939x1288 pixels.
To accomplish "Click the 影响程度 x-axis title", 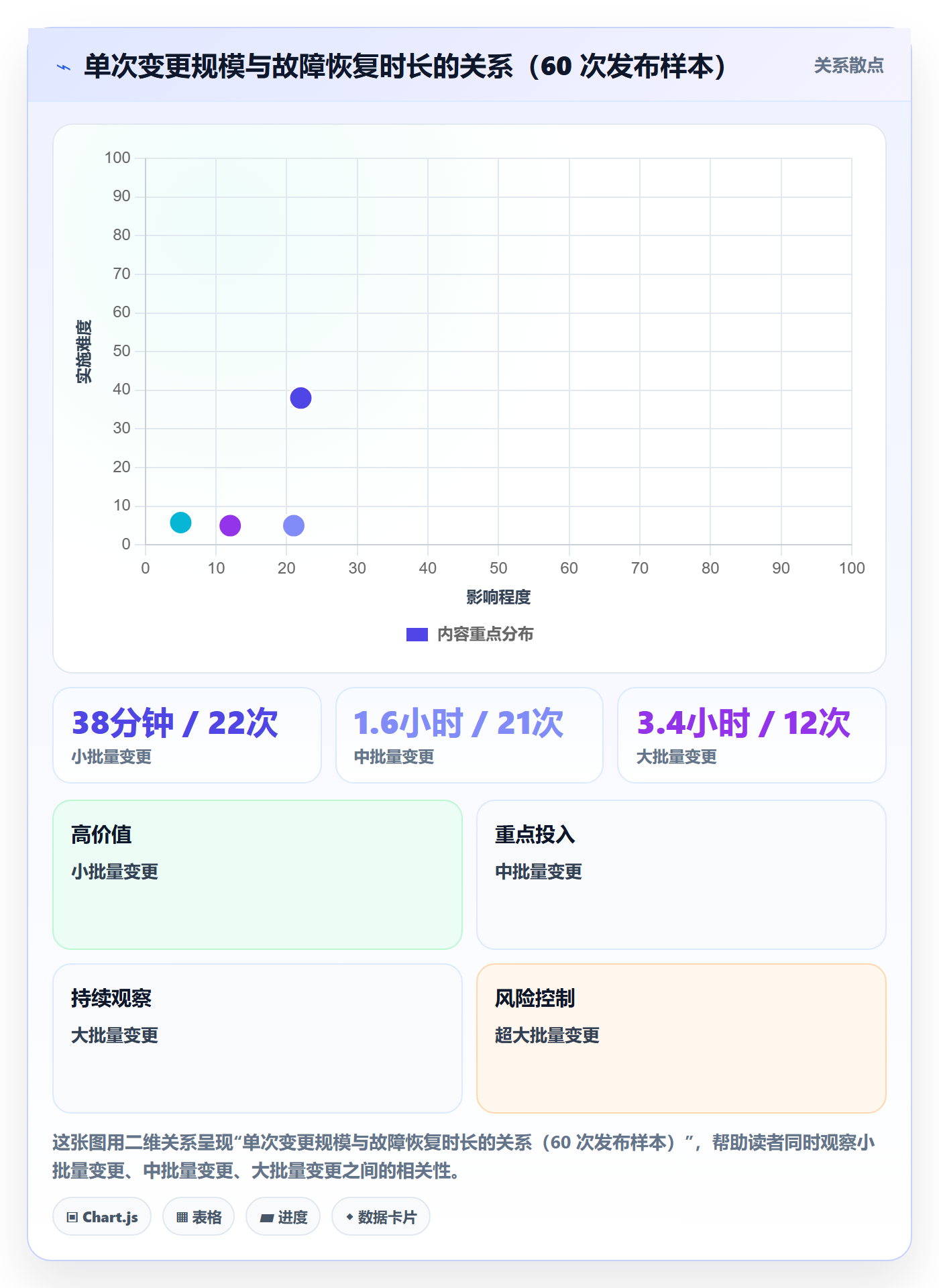I will point(498,597).
